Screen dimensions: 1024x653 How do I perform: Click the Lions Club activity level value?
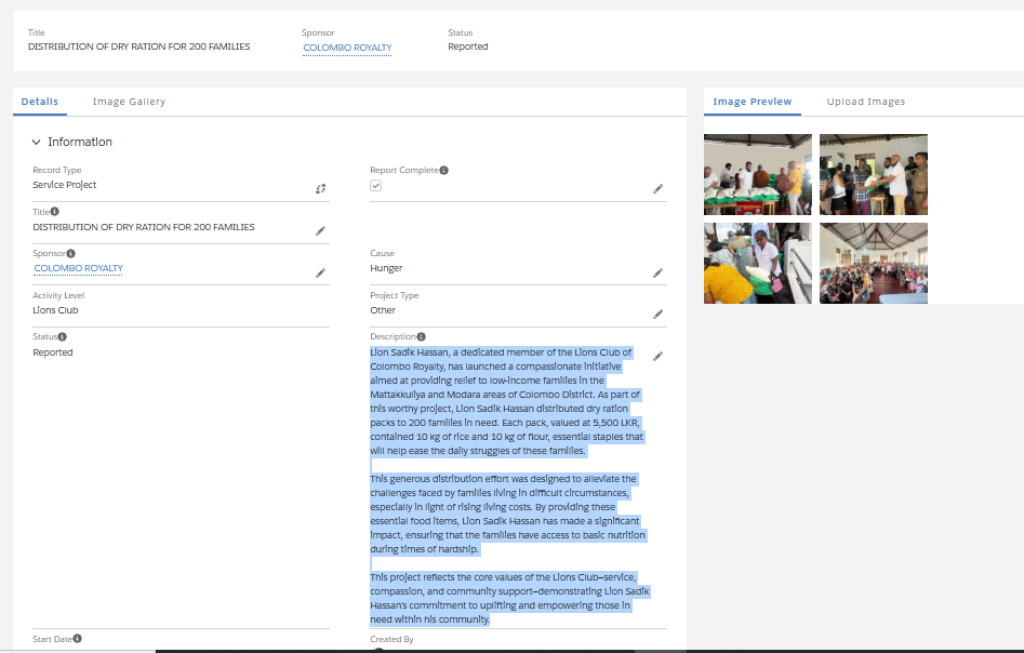coord(56,310)
